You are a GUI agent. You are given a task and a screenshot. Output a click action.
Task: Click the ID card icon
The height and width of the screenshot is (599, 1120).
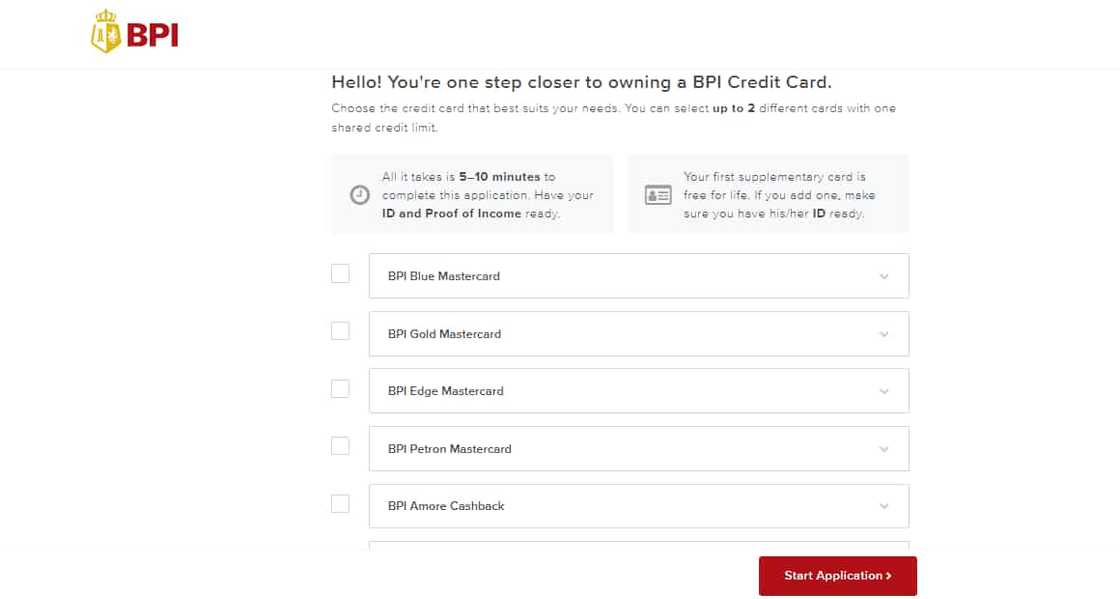click(658, 195)
